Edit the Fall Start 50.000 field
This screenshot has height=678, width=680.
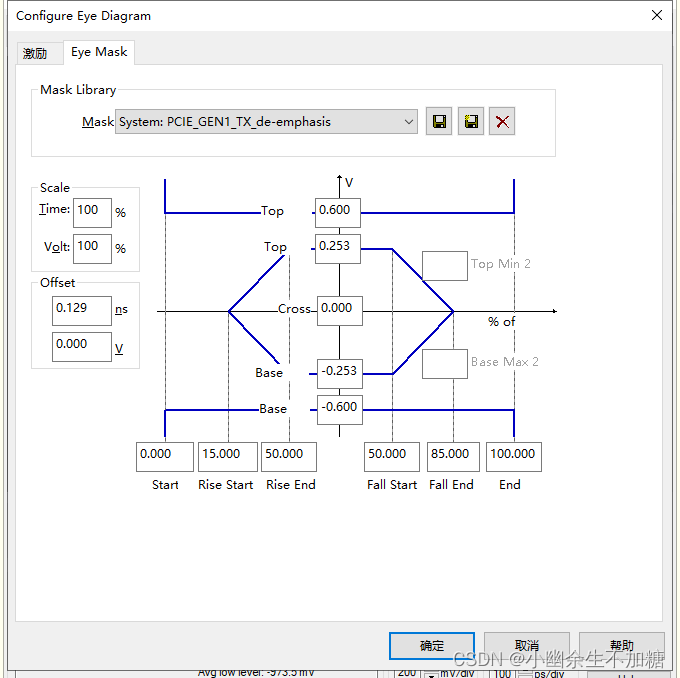[x=392, y=457]
